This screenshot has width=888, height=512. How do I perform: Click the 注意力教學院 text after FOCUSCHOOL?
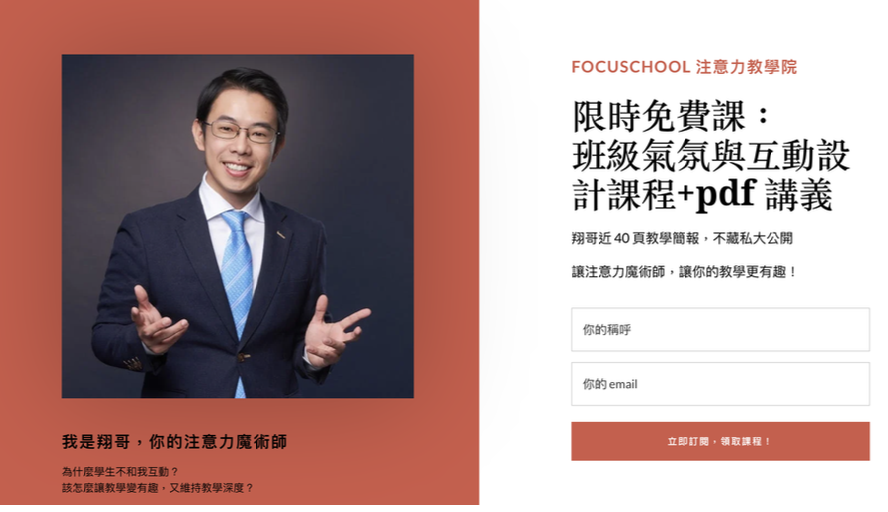[746, 67]
